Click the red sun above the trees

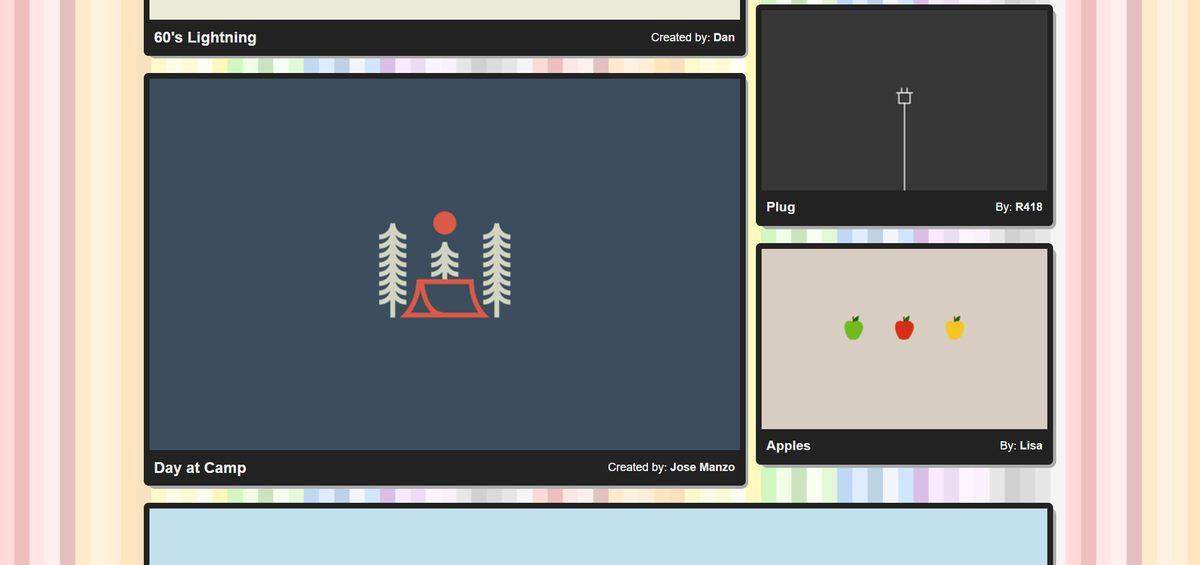(x=444, y=222)
